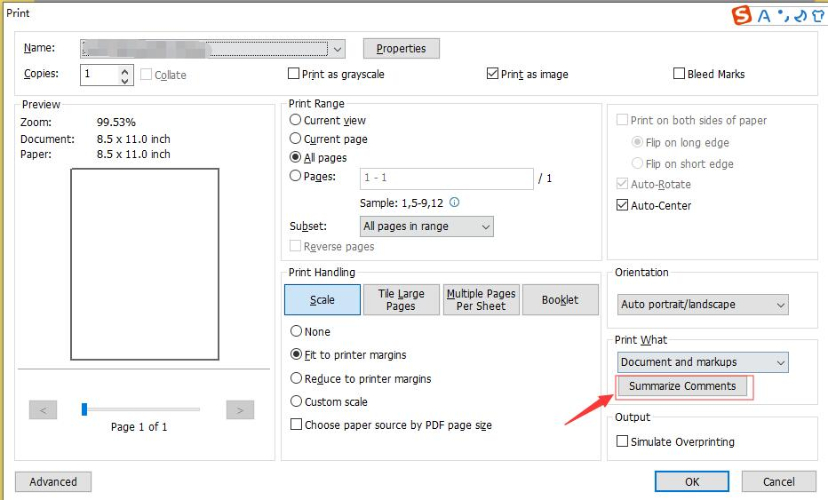Open the Print What dropdown
828x500 pixels.
pyautogui.click(x=703, y=362)
